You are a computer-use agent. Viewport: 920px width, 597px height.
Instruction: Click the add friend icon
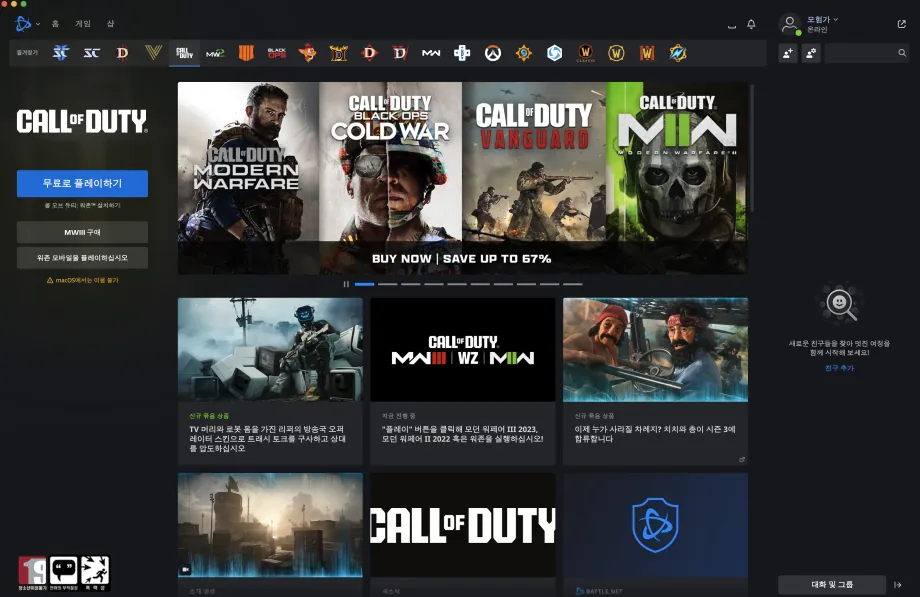[788, 53]
